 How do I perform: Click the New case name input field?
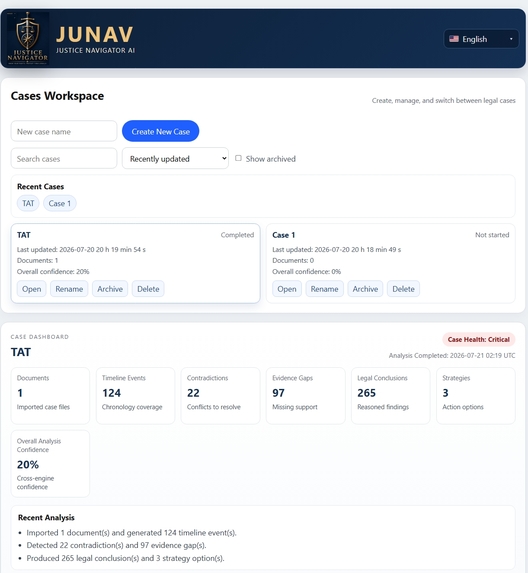(64, 131)
